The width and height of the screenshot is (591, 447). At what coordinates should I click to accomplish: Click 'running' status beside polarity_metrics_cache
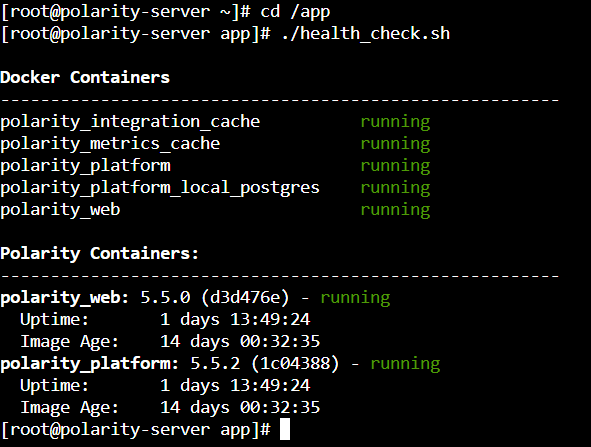click(395, 144)
